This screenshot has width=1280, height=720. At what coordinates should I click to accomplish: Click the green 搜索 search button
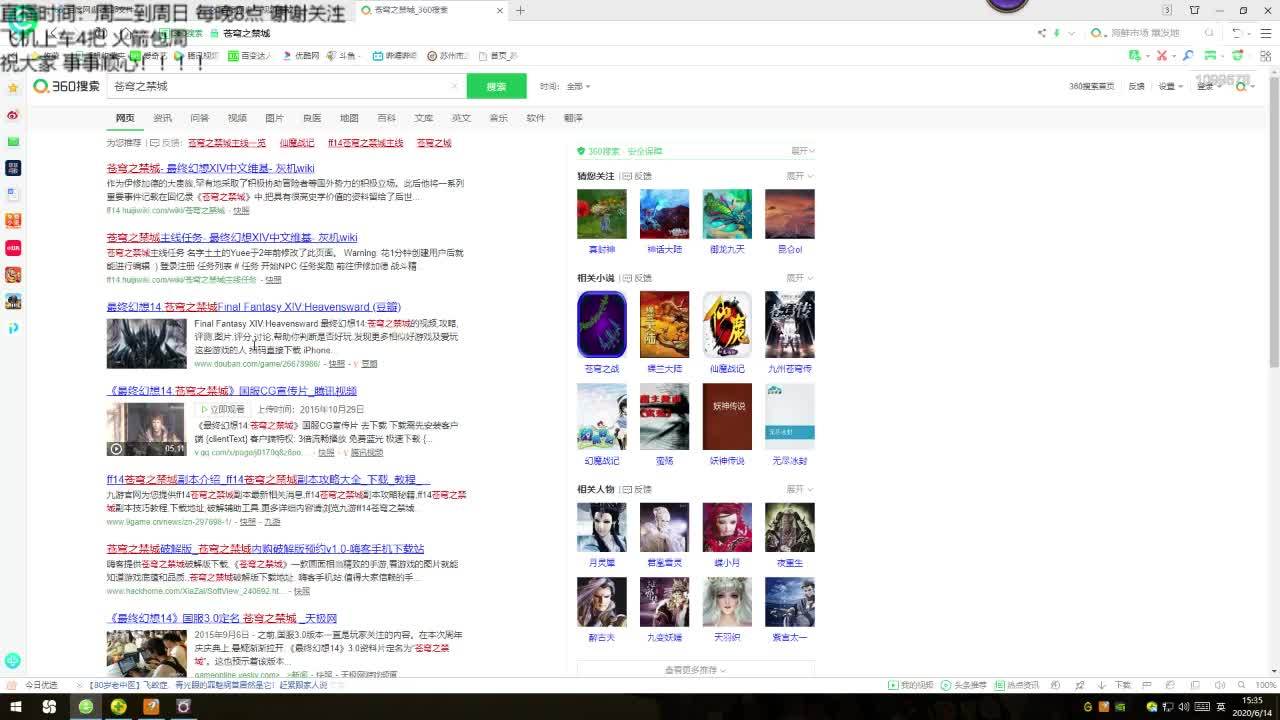[496, 86]
